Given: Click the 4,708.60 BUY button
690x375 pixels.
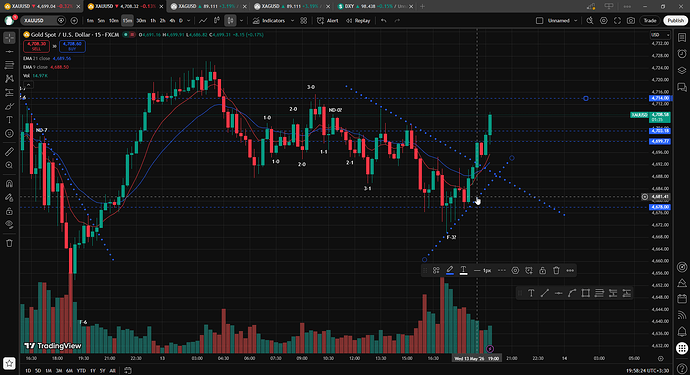Looking at the screenshot, I should pyautogui.click(x=72, y=46).
